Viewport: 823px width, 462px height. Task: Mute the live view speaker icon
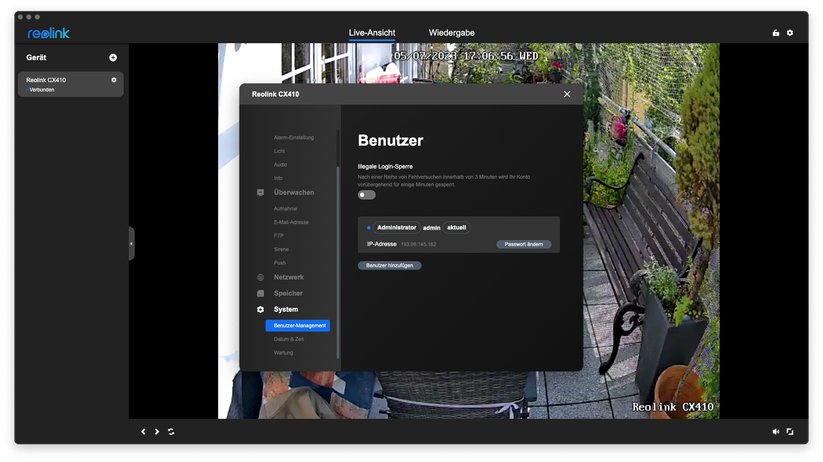click(x=776, y=432)
